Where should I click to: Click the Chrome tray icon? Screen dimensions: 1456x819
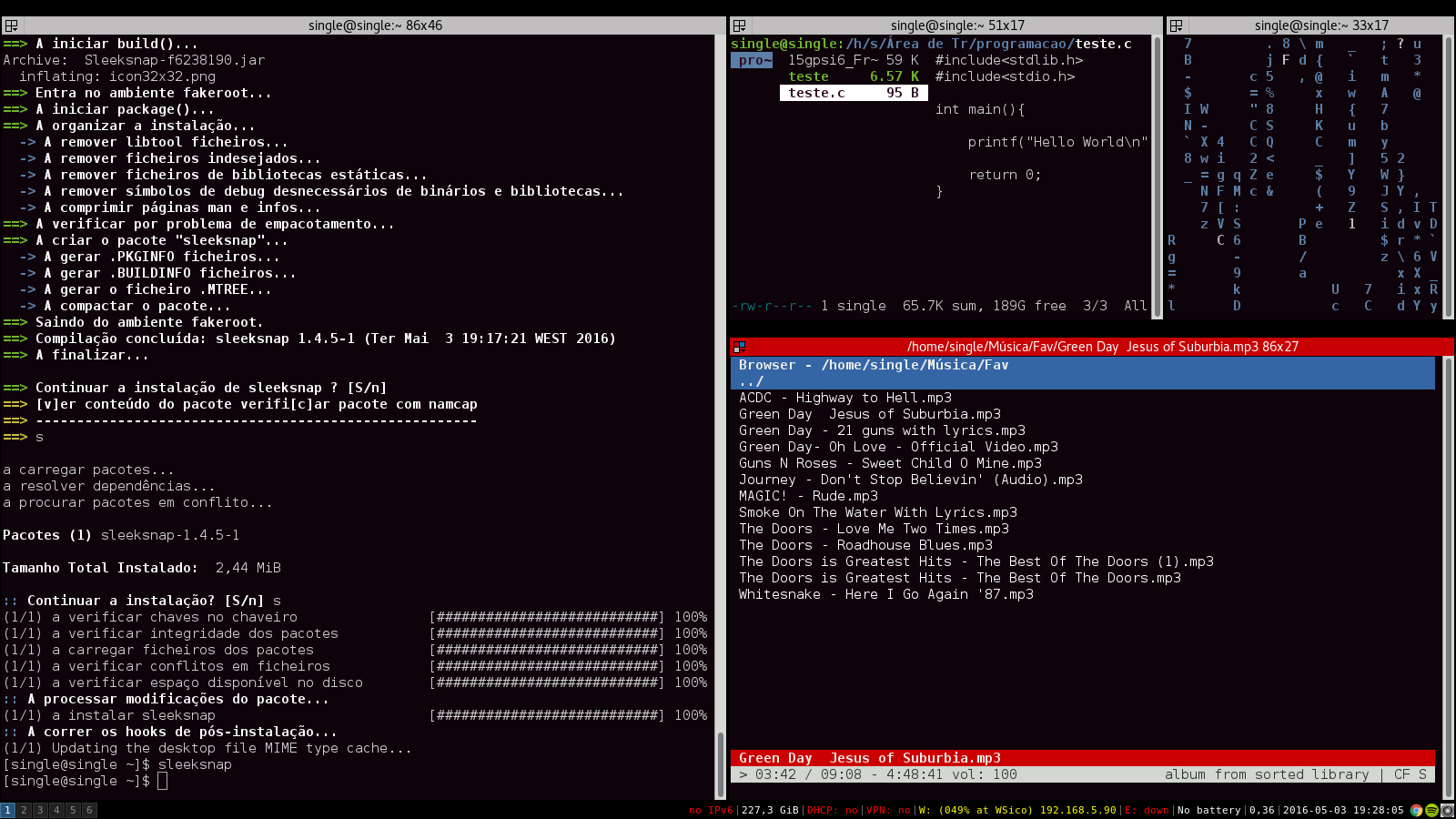click(1417, 810)
